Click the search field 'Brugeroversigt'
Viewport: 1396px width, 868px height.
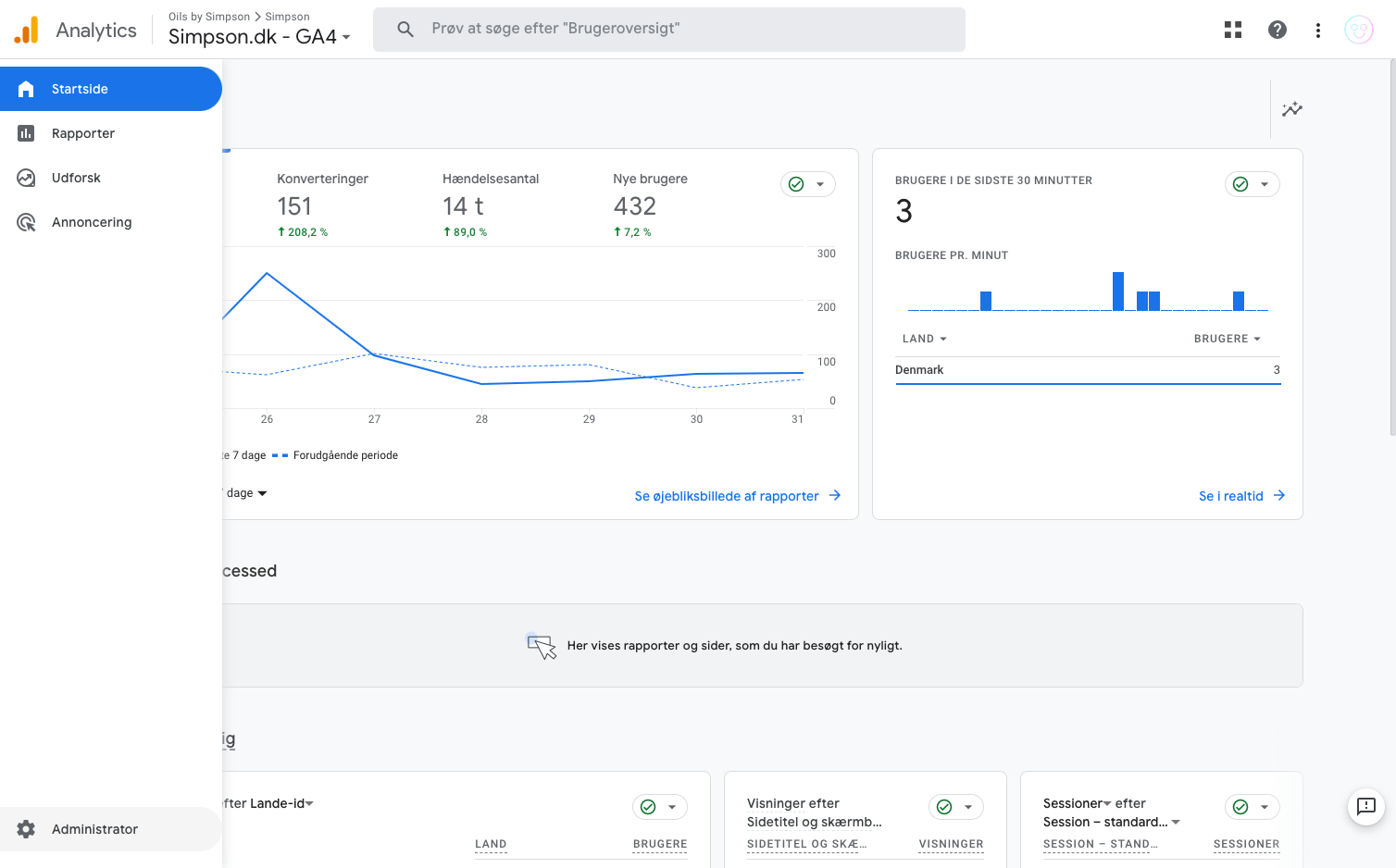pyautogui.click(x=669, y=30)
